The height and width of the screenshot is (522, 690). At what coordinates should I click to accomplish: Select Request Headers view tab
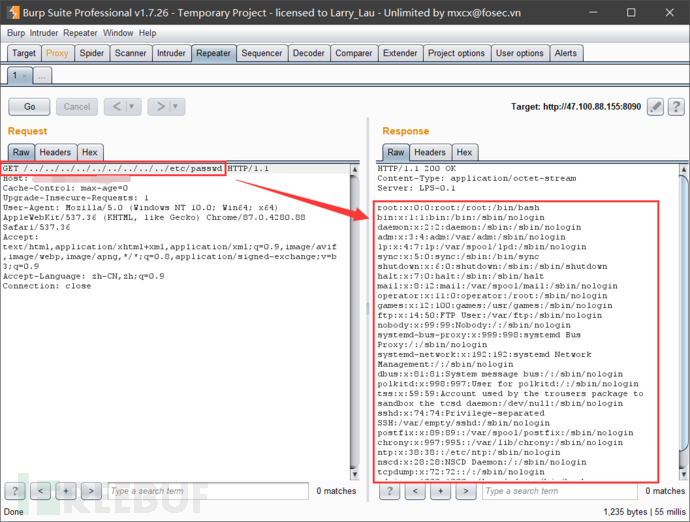pyautogui.click(x=55, y=152)
